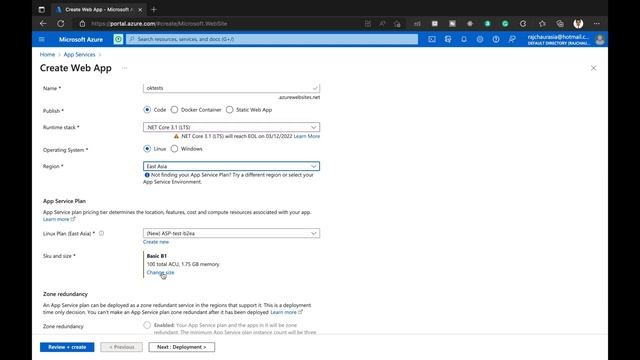Go back in the browser
Viewport: 640px width, 360px height.
tap(43, 24)
